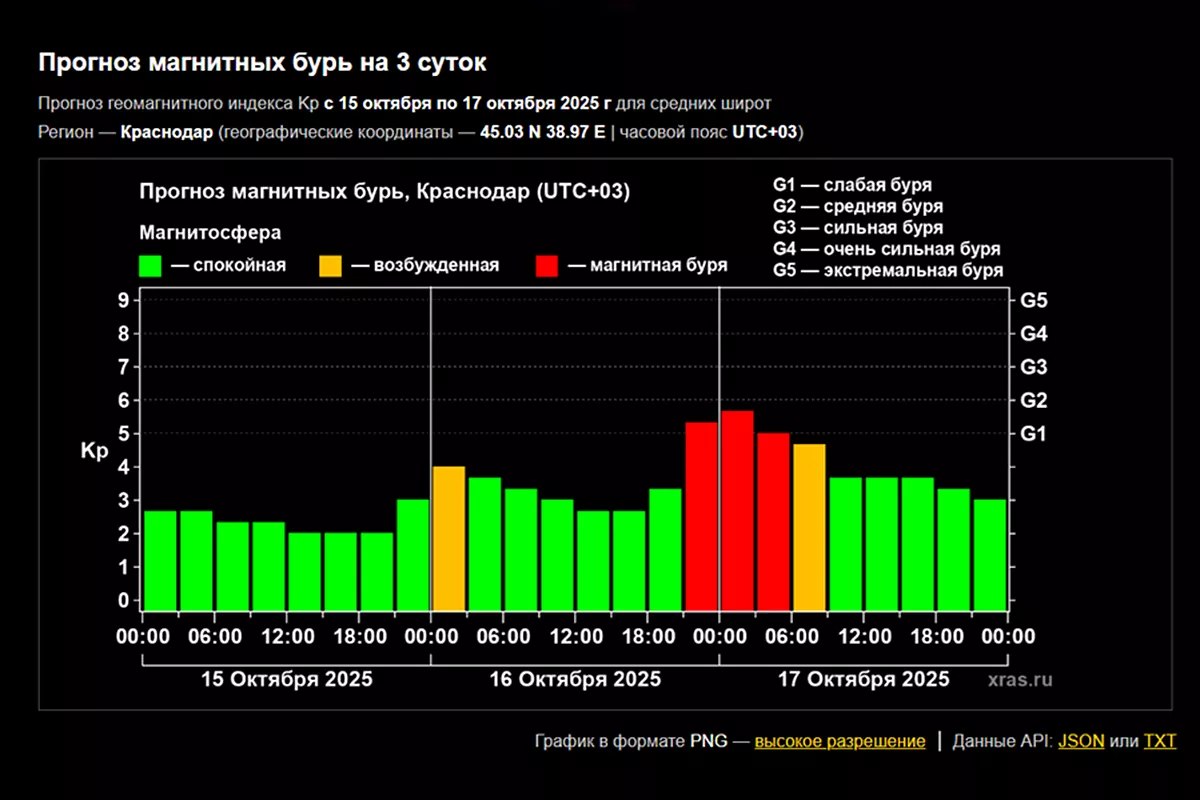Select the first green bar on 15 October
This screenshot has height=800, width=1200.
click(161, 559)
